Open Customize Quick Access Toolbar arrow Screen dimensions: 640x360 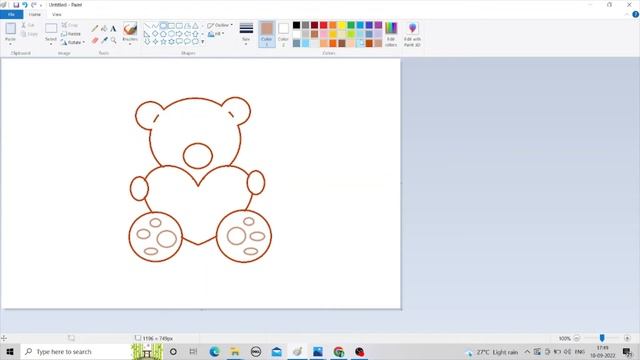[41, 5]
